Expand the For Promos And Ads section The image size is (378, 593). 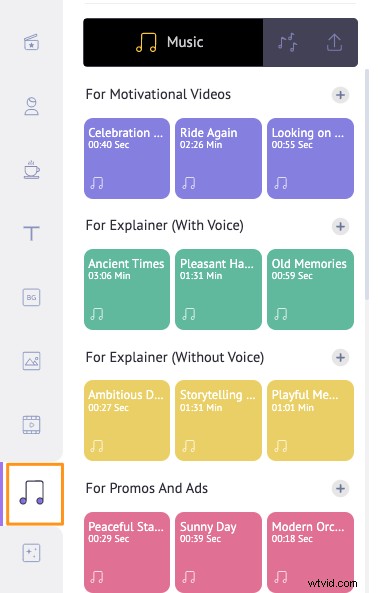[x=340, y=488]
